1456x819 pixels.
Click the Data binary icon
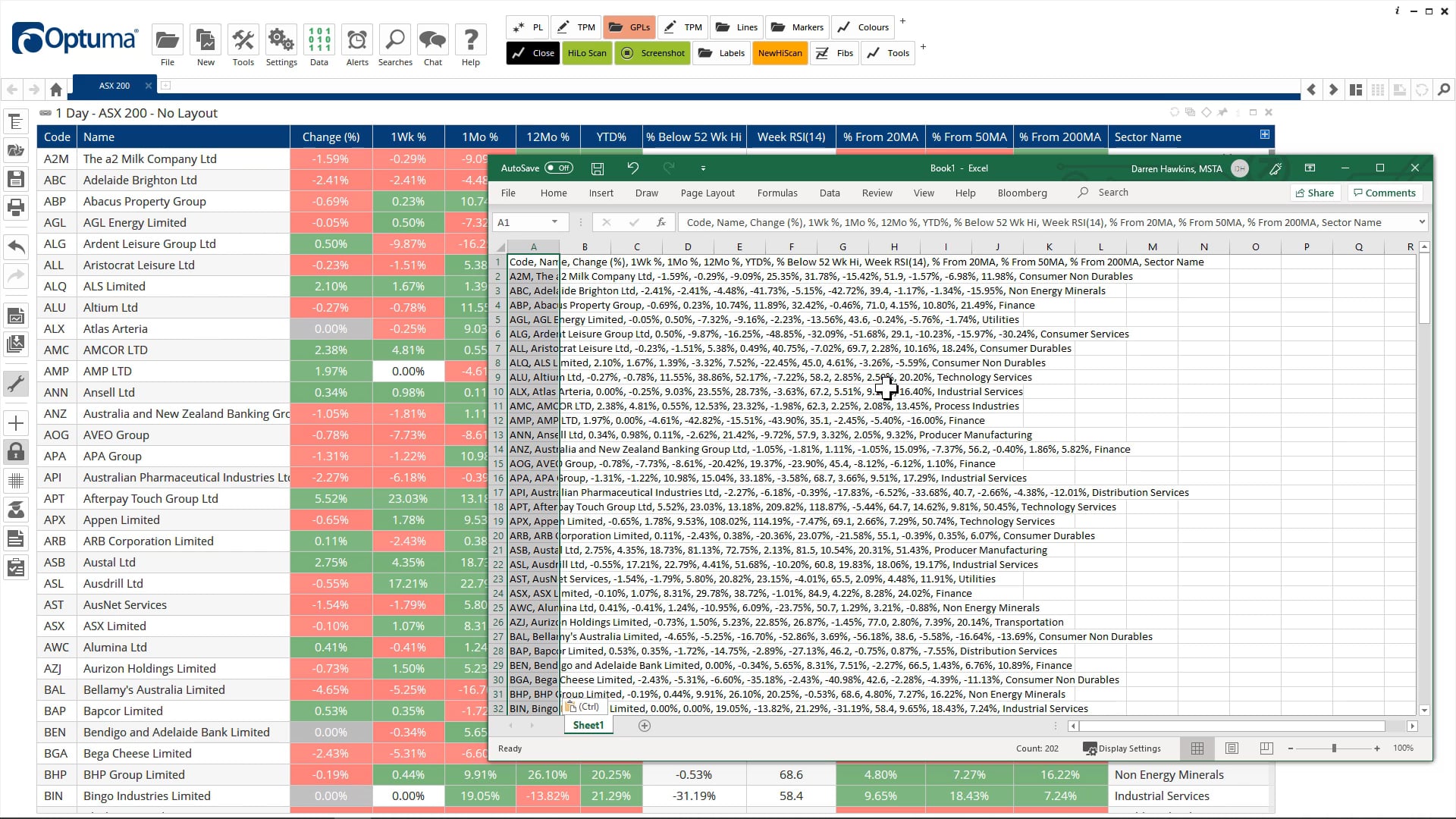coord(319,39)
